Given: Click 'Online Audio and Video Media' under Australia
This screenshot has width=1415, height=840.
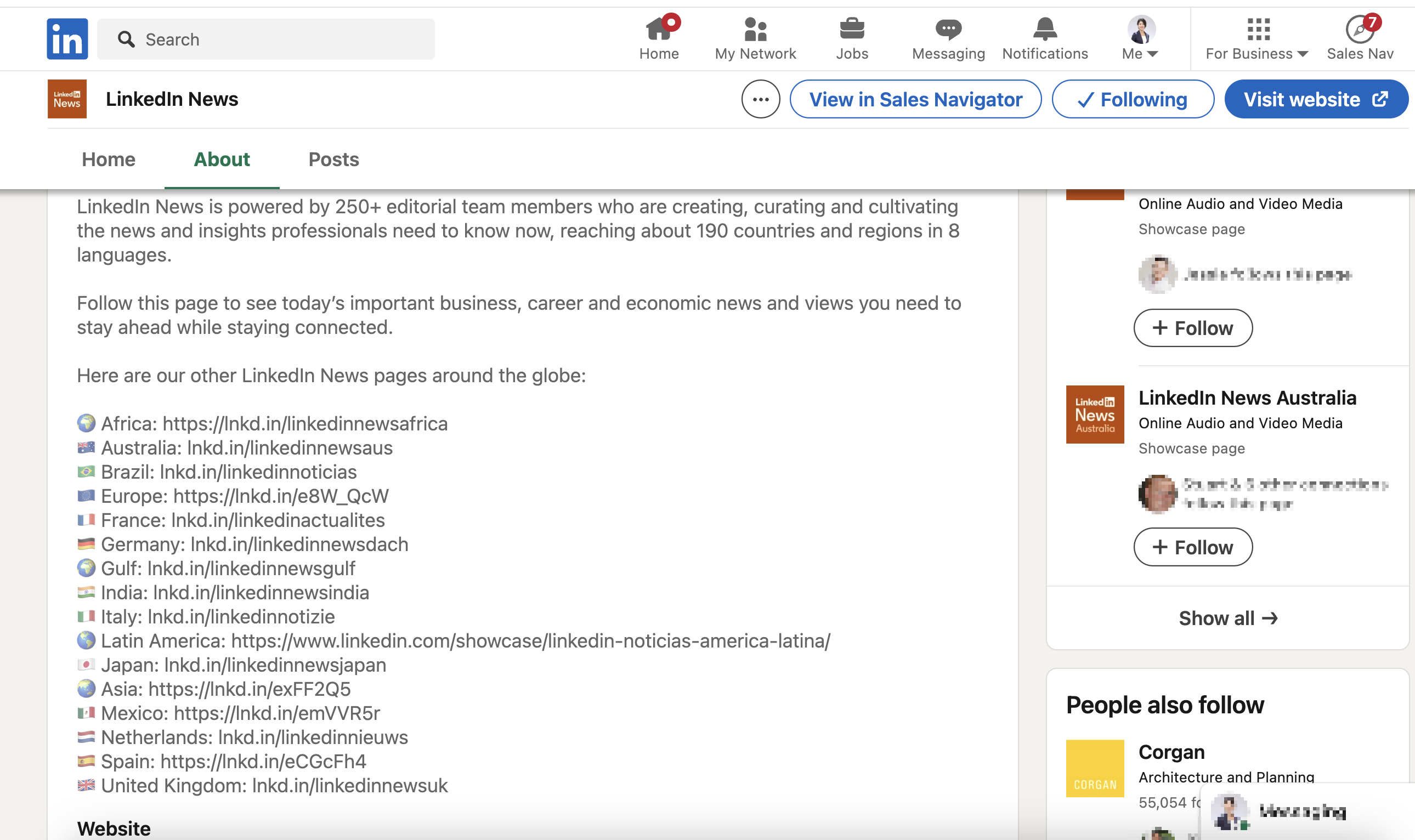Looking at the screenshot, I should tap(1240, 423).
